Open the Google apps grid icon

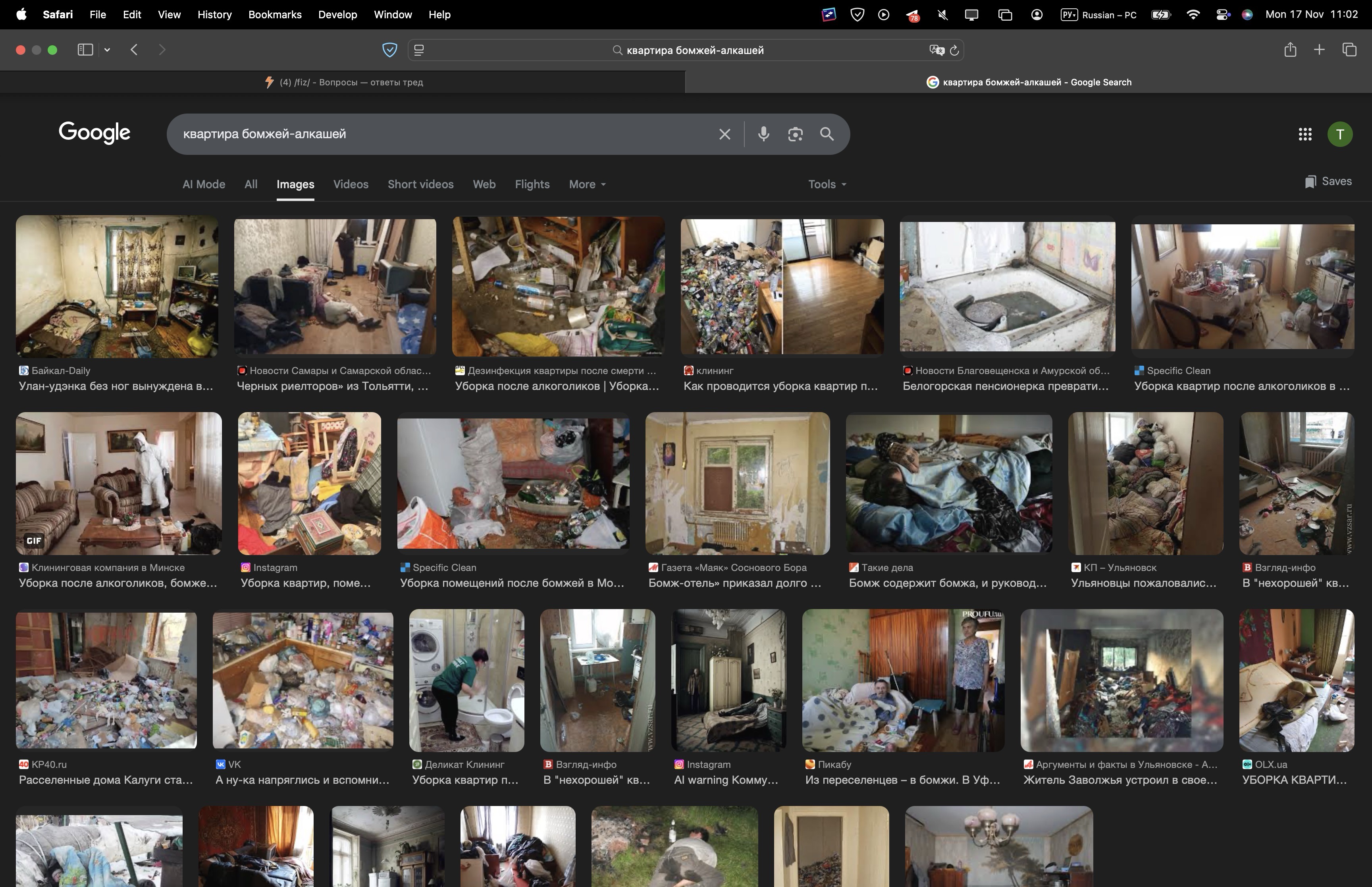[x=1305, y=134]
